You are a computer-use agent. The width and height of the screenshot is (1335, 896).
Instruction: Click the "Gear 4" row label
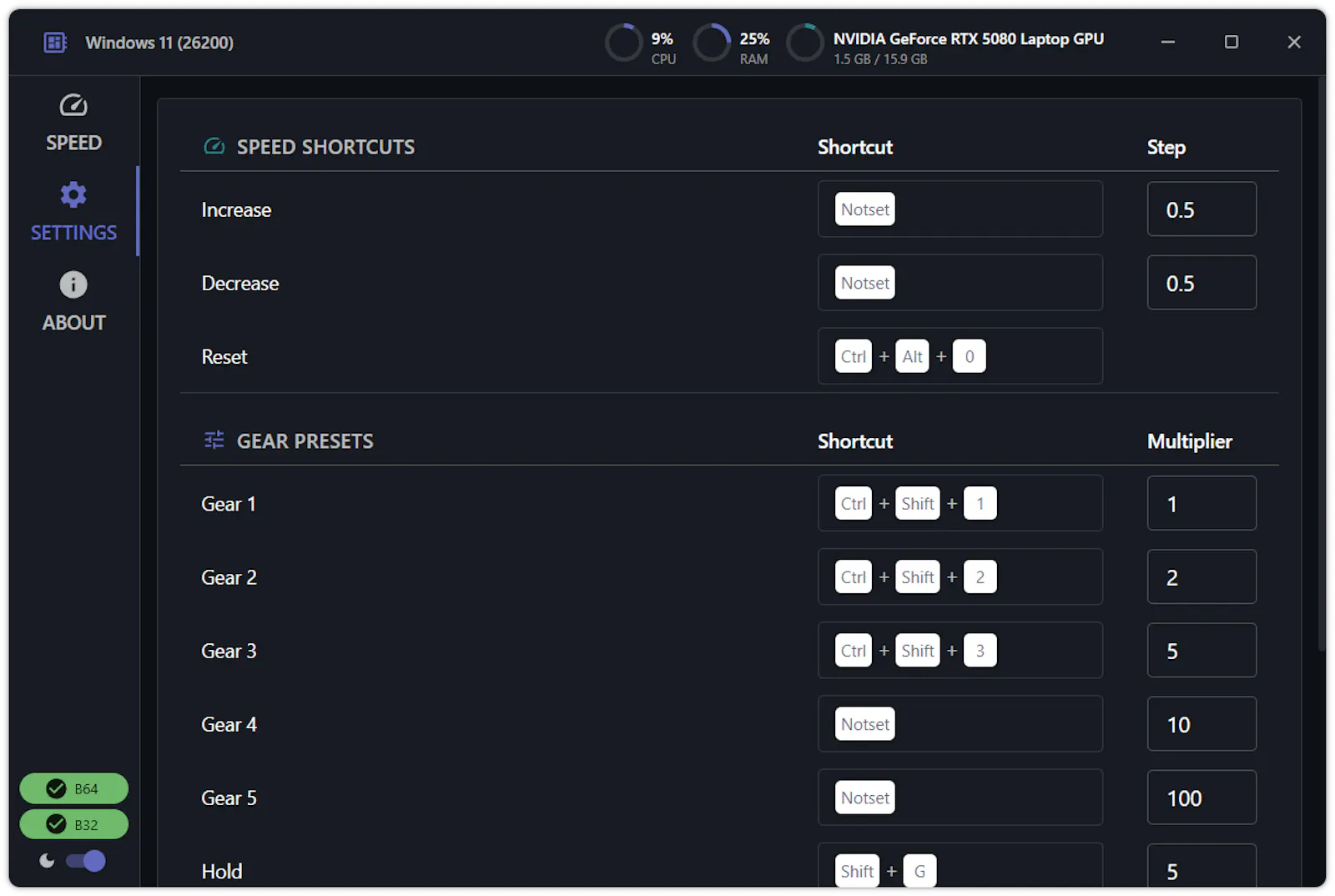tap(229, 724)
